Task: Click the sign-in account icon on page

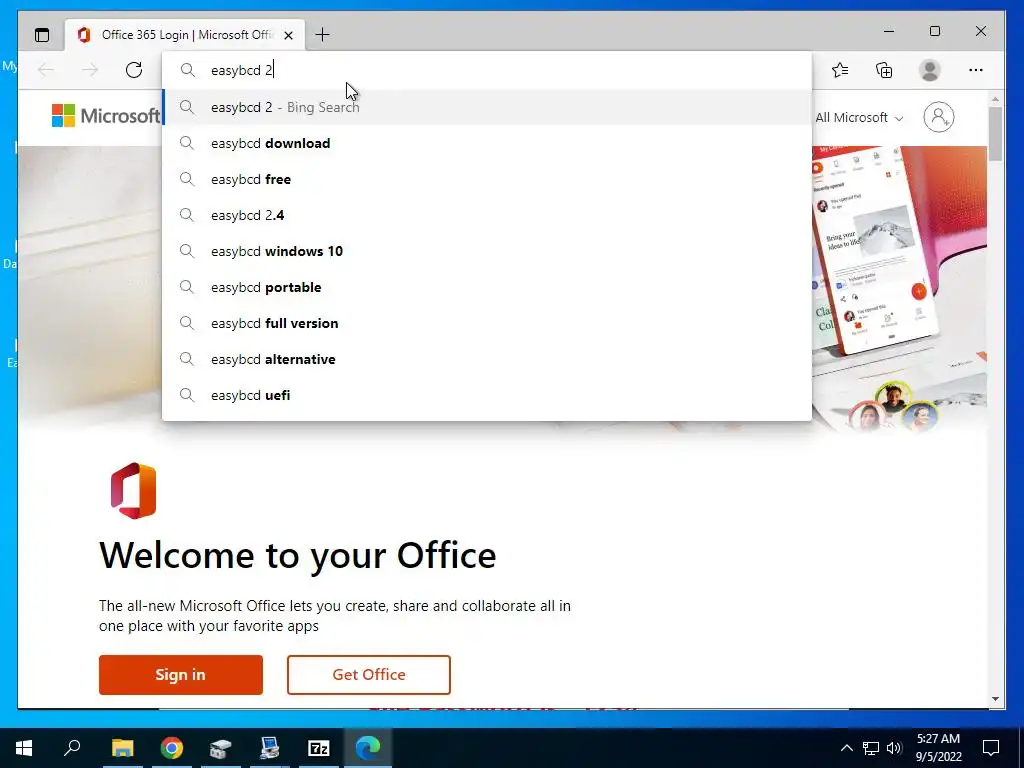Action: 938,117
